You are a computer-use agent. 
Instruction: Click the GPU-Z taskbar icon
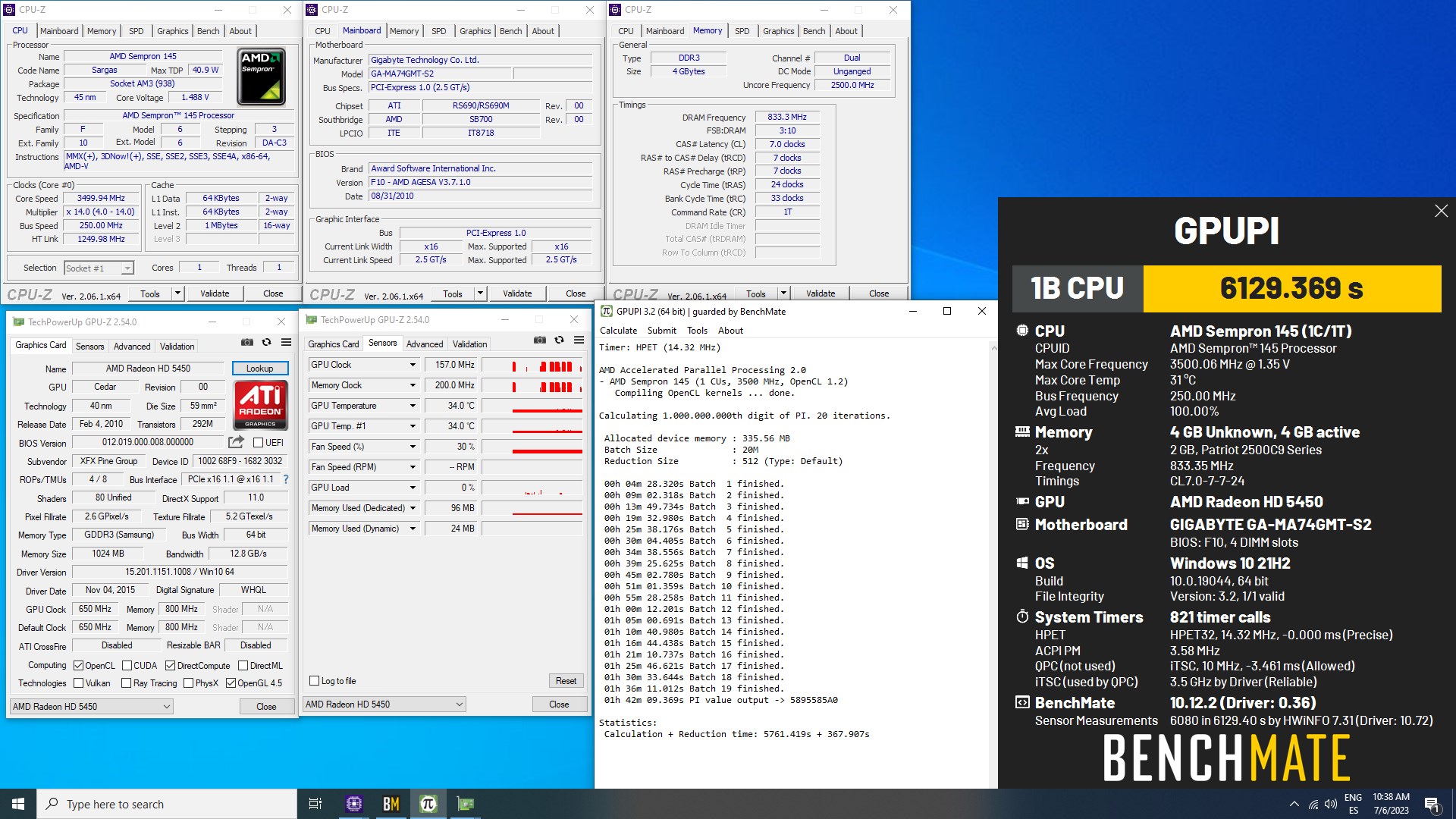click(x=466, y=804)
